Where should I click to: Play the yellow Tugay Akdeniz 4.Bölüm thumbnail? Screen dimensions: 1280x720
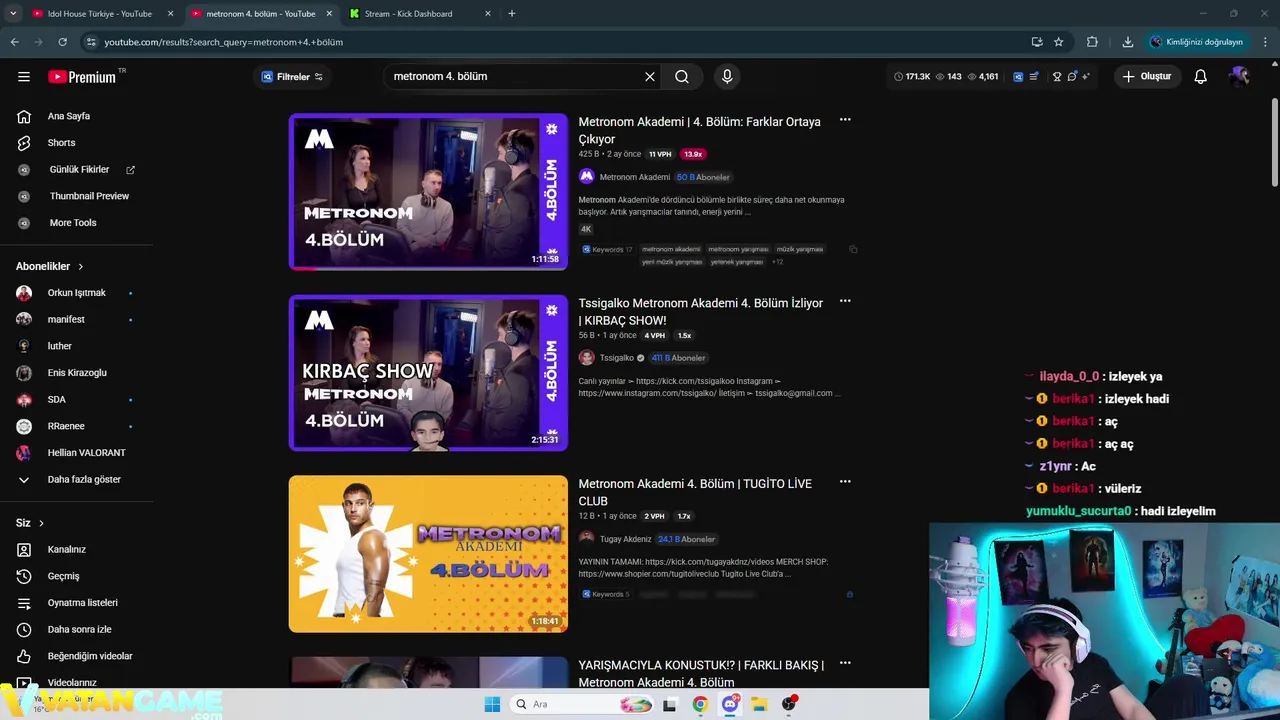[x=428, y=553]
